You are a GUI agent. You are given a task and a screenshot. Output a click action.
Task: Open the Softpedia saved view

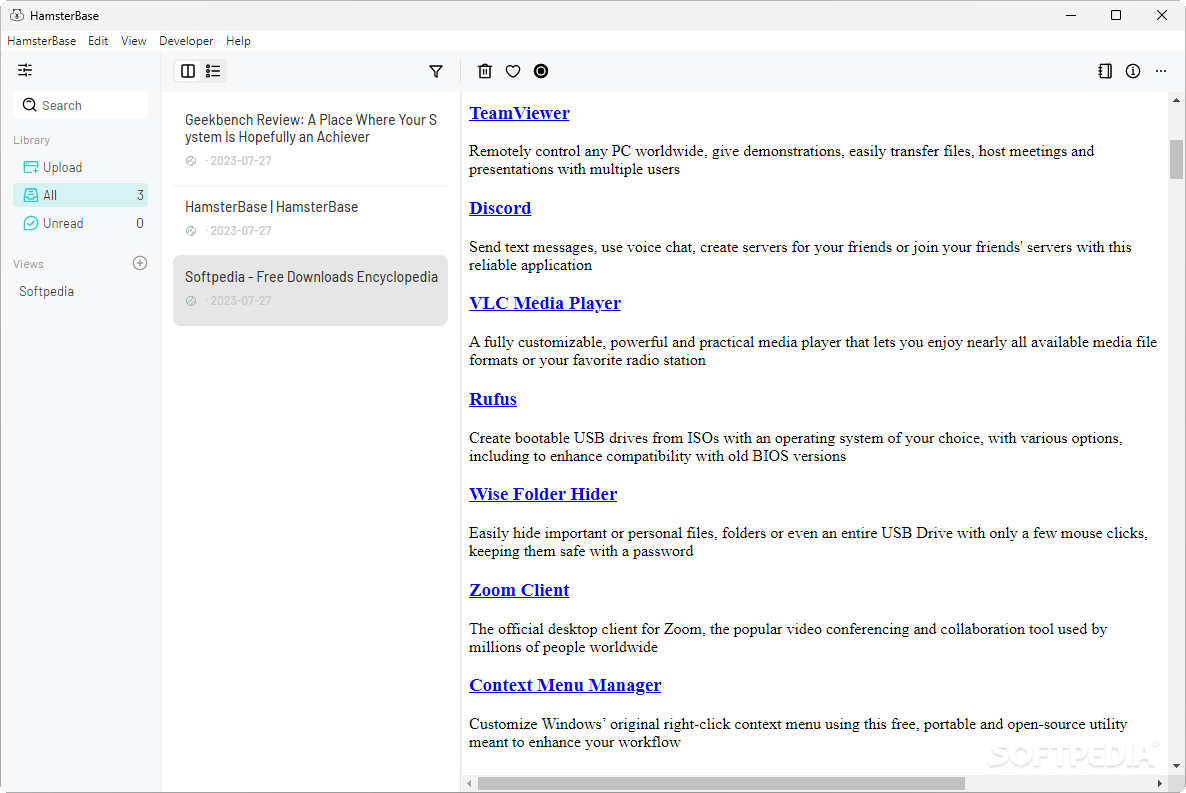(47, 291)
